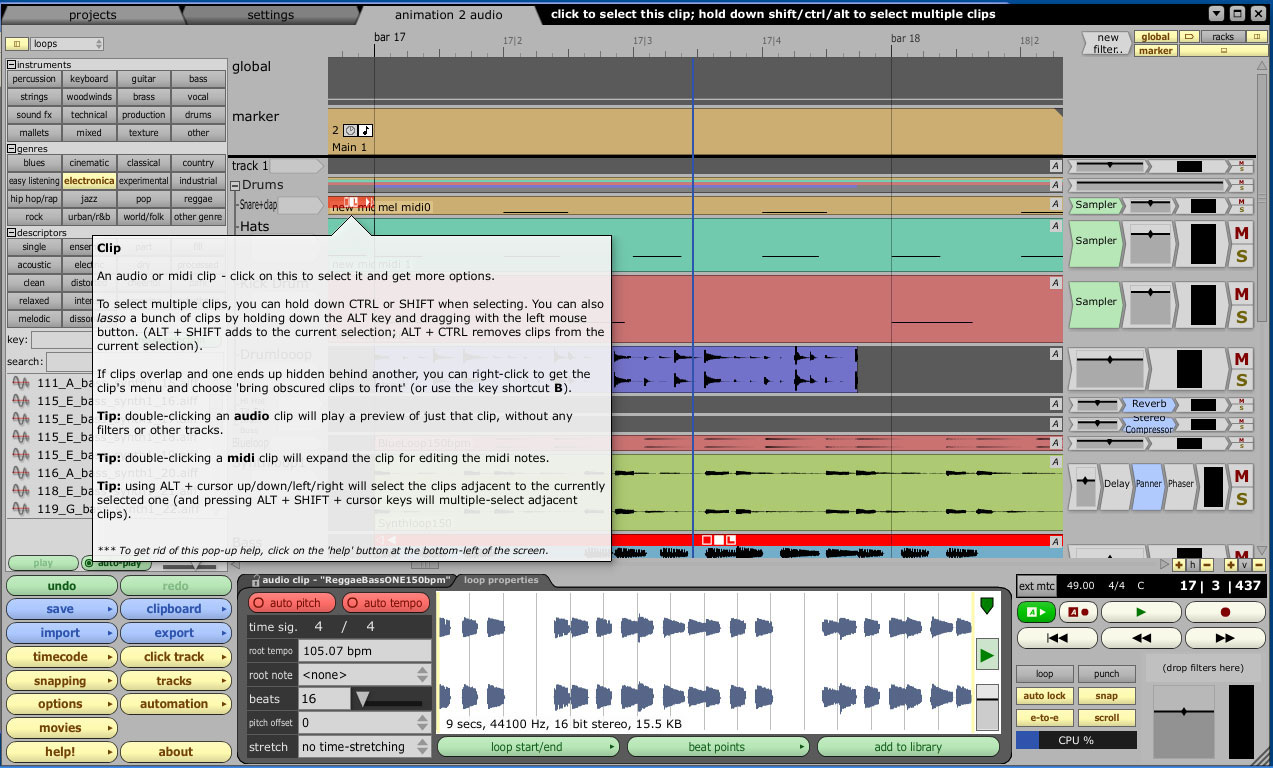Open the loops browser type dropdown

[67, 44]
